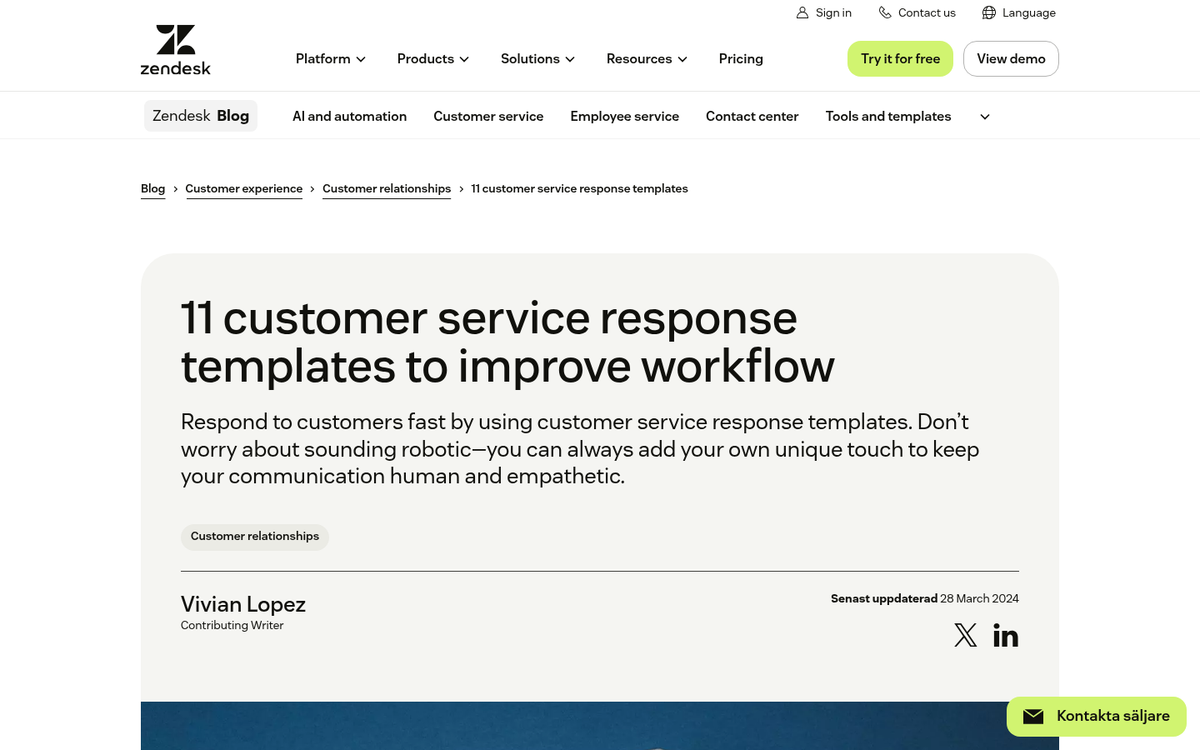The image size is (1200, 750).
Task: Click the phone icon next to Contact us
Action: [882, 12]
